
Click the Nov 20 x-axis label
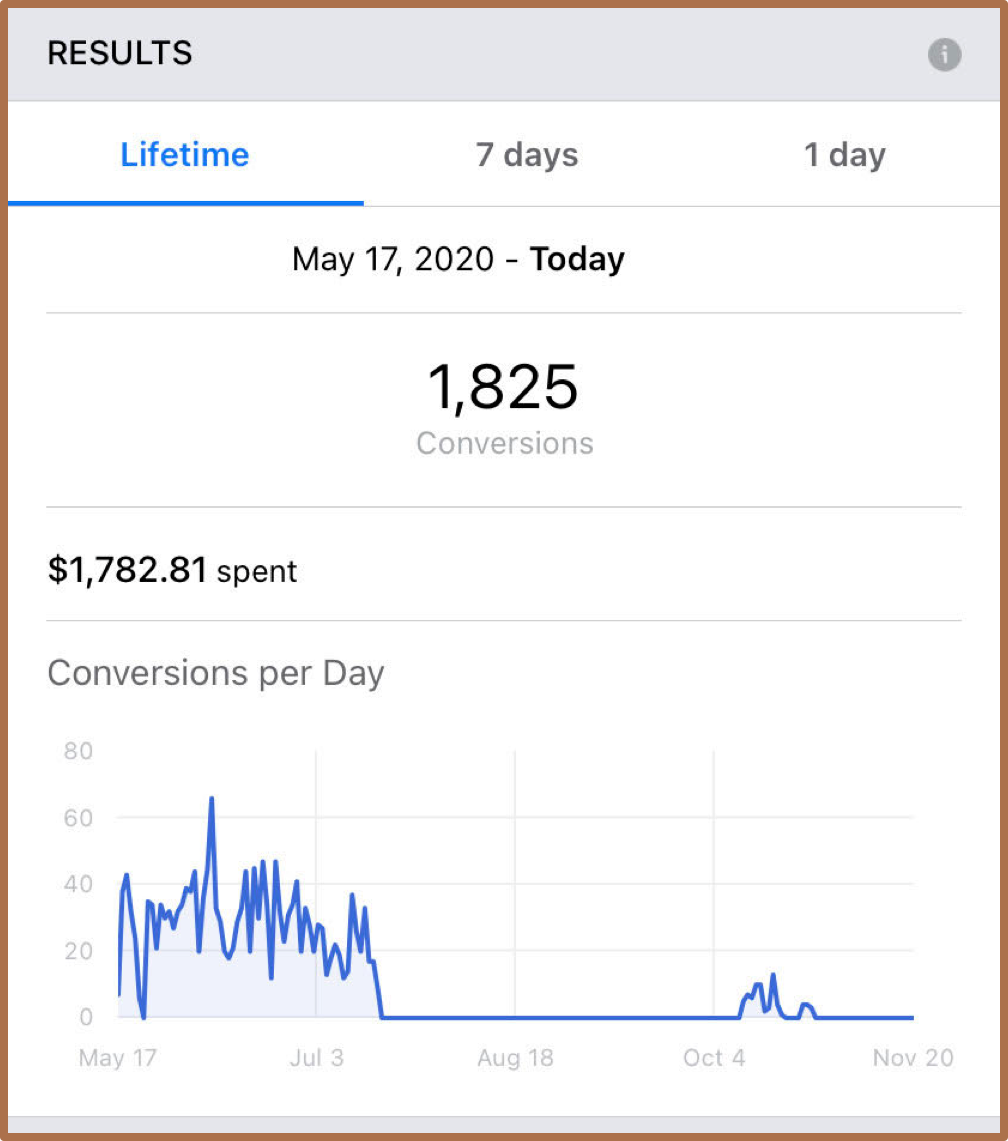point(912,1058)
